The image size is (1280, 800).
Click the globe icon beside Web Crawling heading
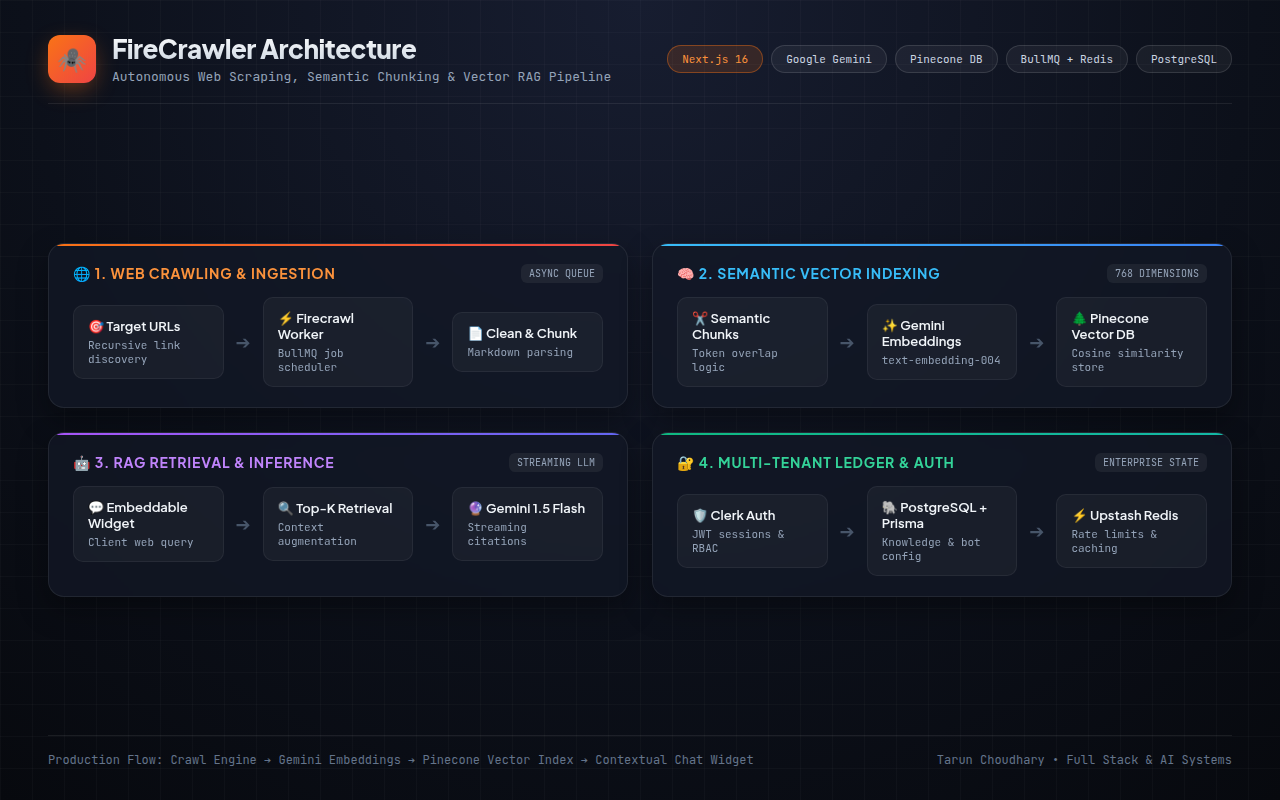point(82,274)
